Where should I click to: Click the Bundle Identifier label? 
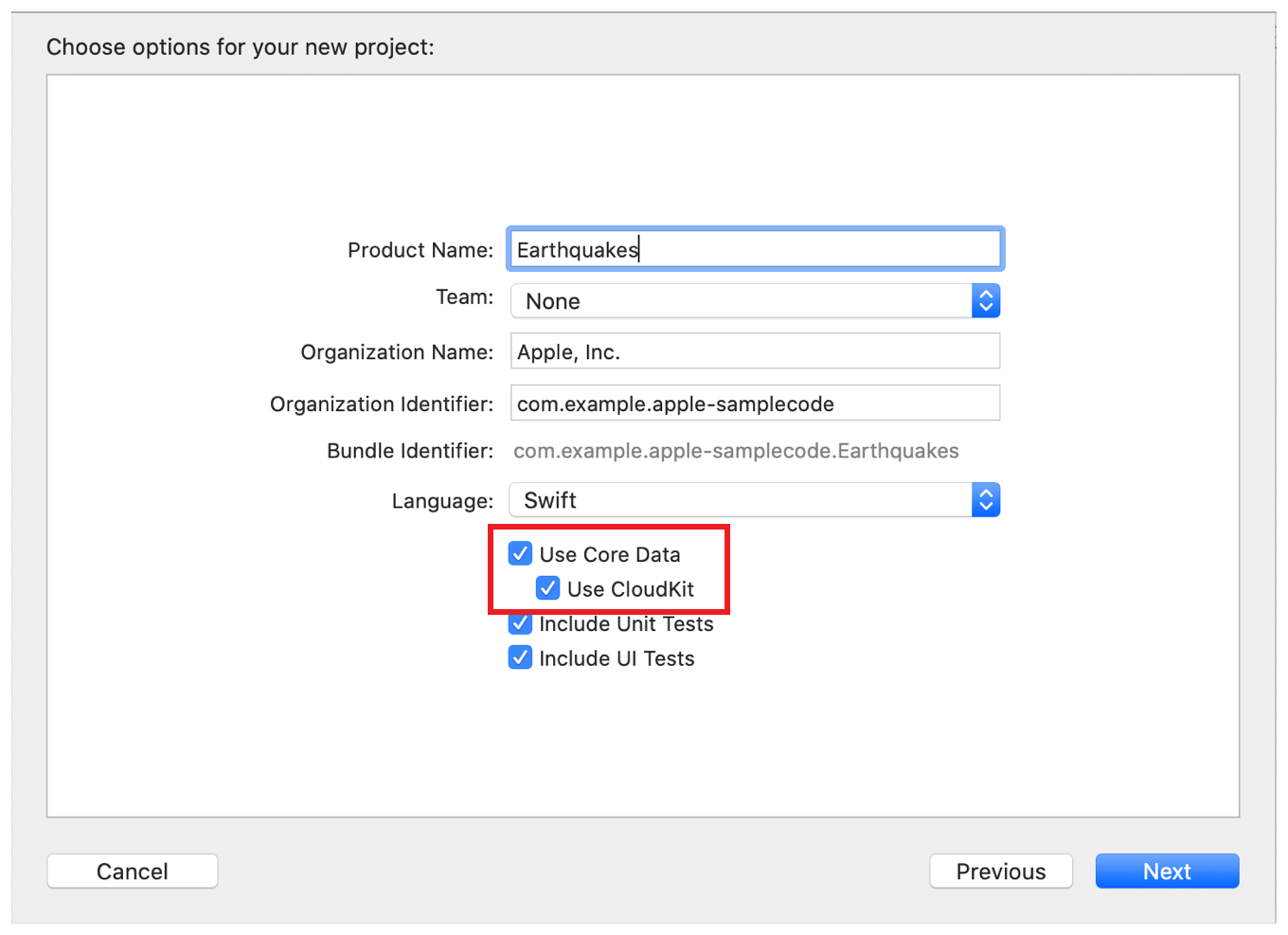point(409,451)
